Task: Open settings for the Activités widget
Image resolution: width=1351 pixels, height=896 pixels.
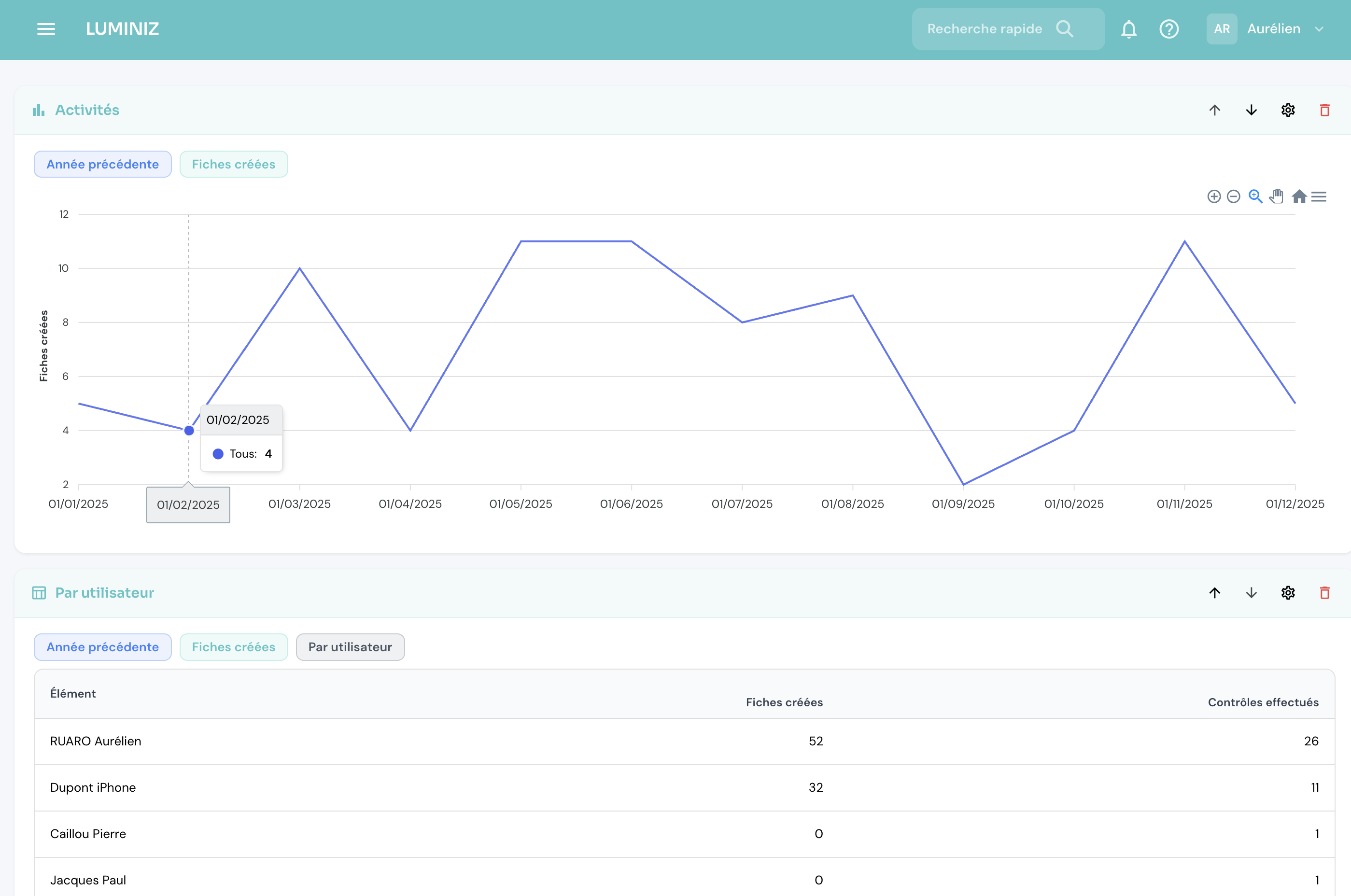Action: click(x=1288, y=110)
